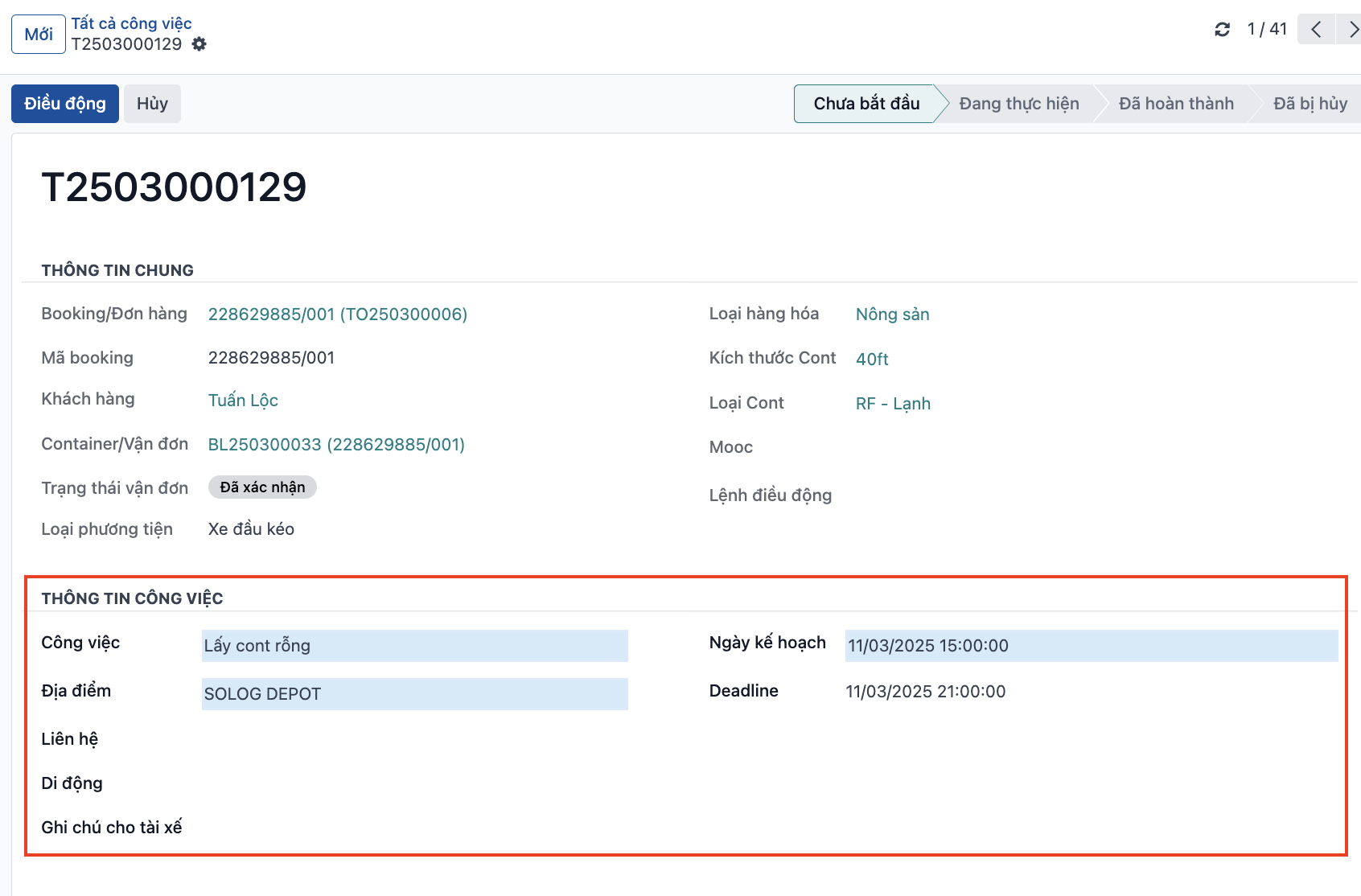Select the Đã hoàn thành status

coord(1176,104)
